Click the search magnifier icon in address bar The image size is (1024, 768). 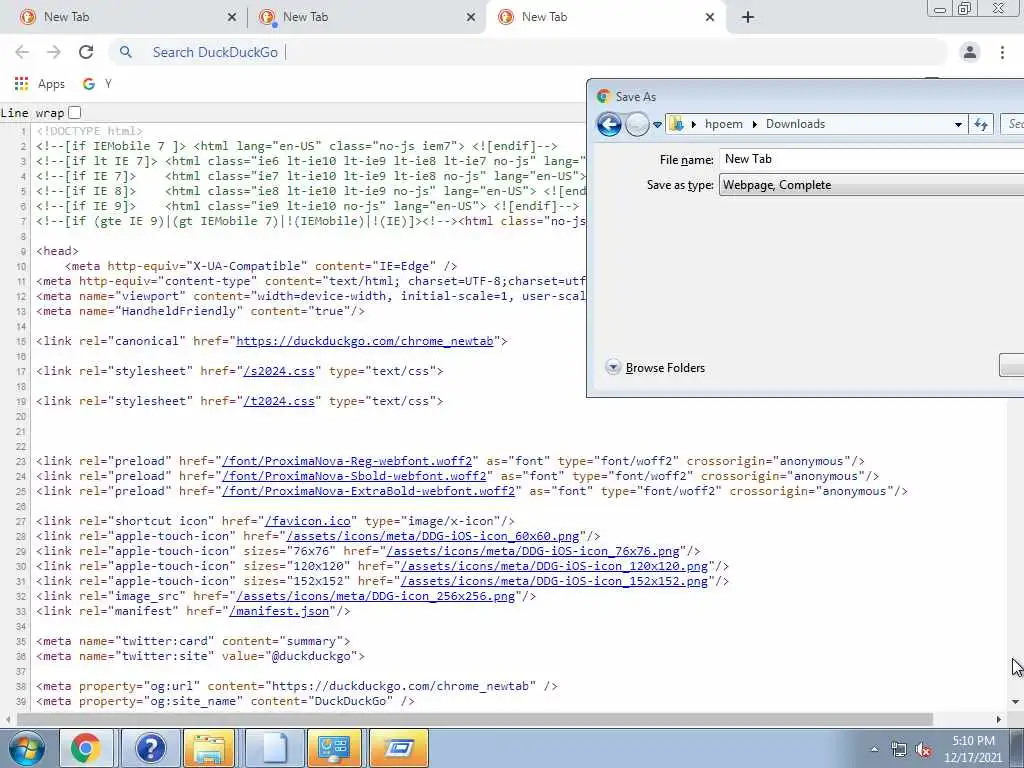coord(125,52)
